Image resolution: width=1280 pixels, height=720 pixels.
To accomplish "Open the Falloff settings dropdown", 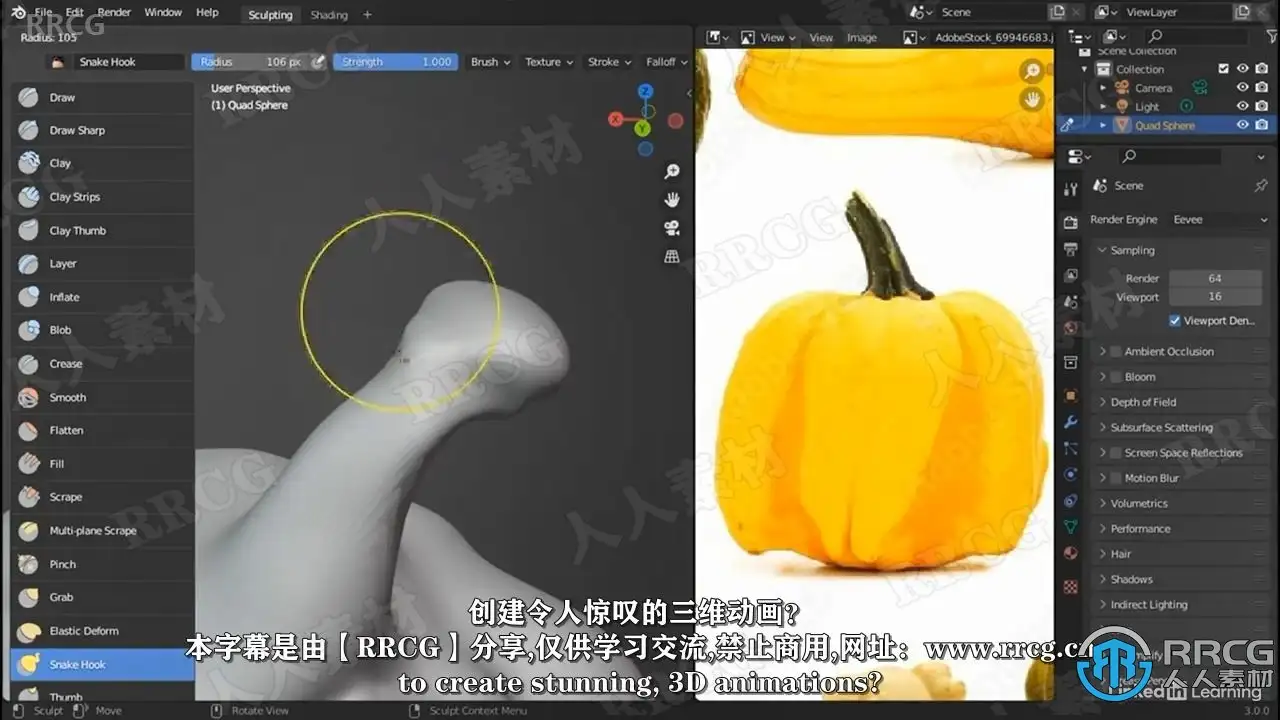I will tap(666, 62).
